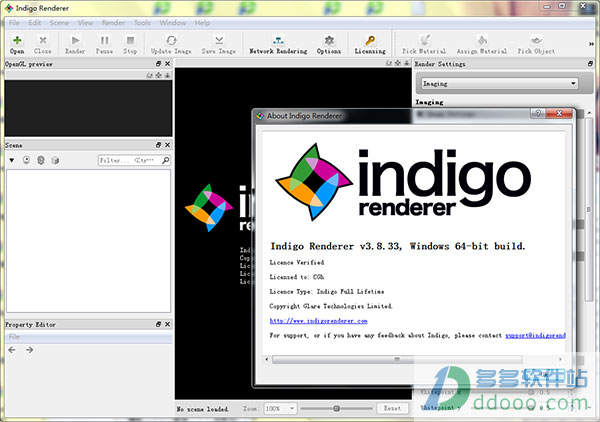Image resolution: width=600 pixels, height=422 pixels.
Task: Click the Render Settings vertical scrollbar
Action: [x=589, y=209]
